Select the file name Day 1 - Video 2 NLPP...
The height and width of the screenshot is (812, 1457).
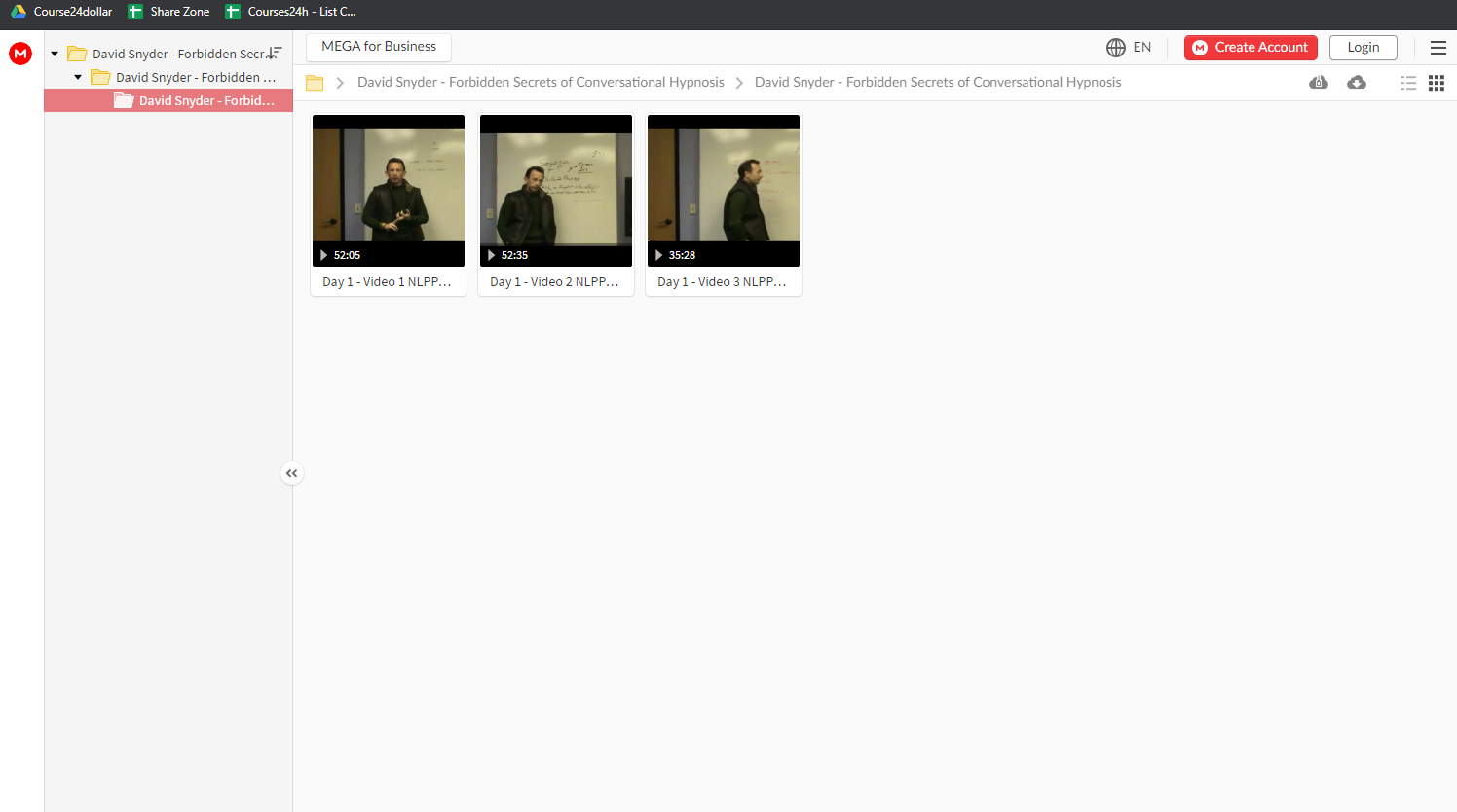point(555,281)
